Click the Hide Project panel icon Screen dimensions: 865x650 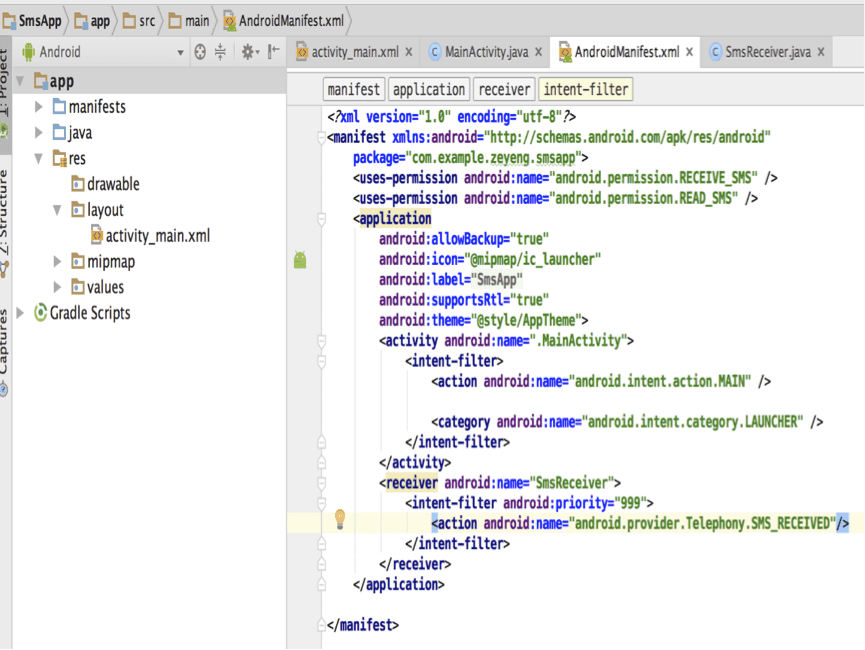coord(273,52)
